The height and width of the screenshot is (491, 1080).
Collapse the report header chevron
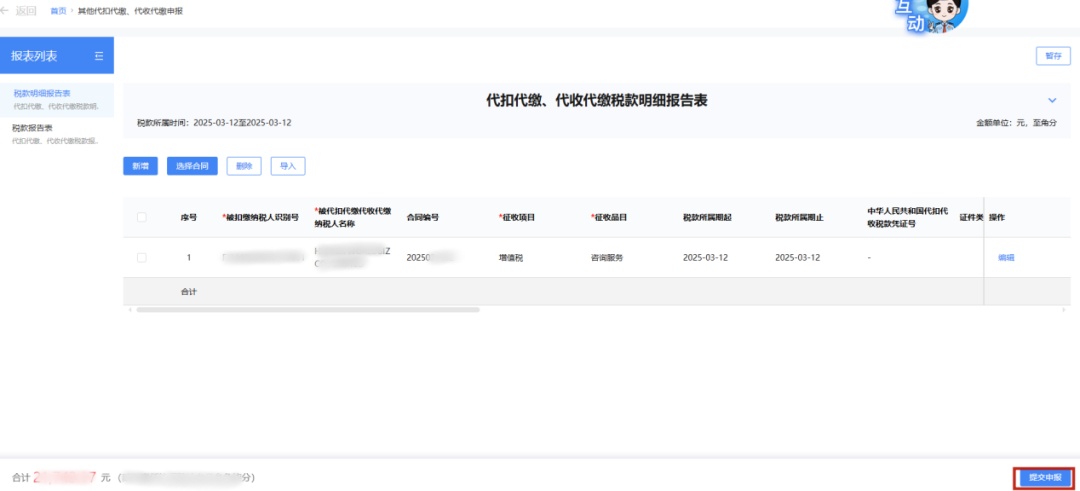(1052, 101)
